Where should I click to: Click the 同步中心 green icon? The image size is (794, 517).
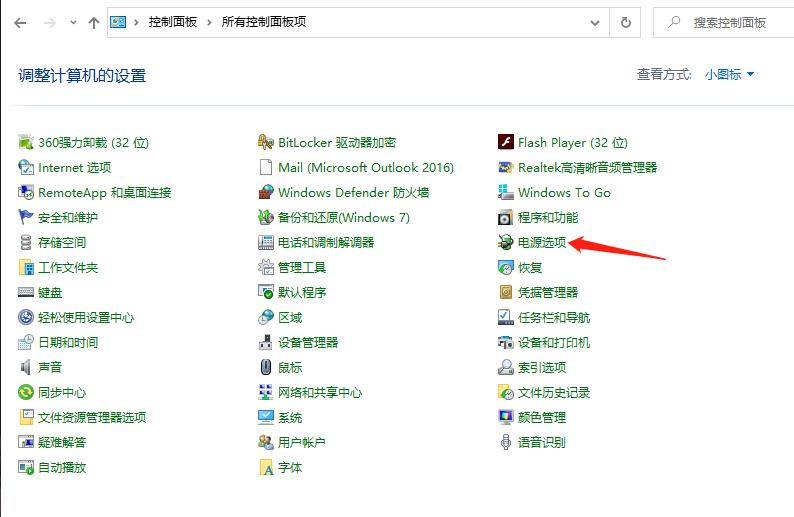point(25,392)
